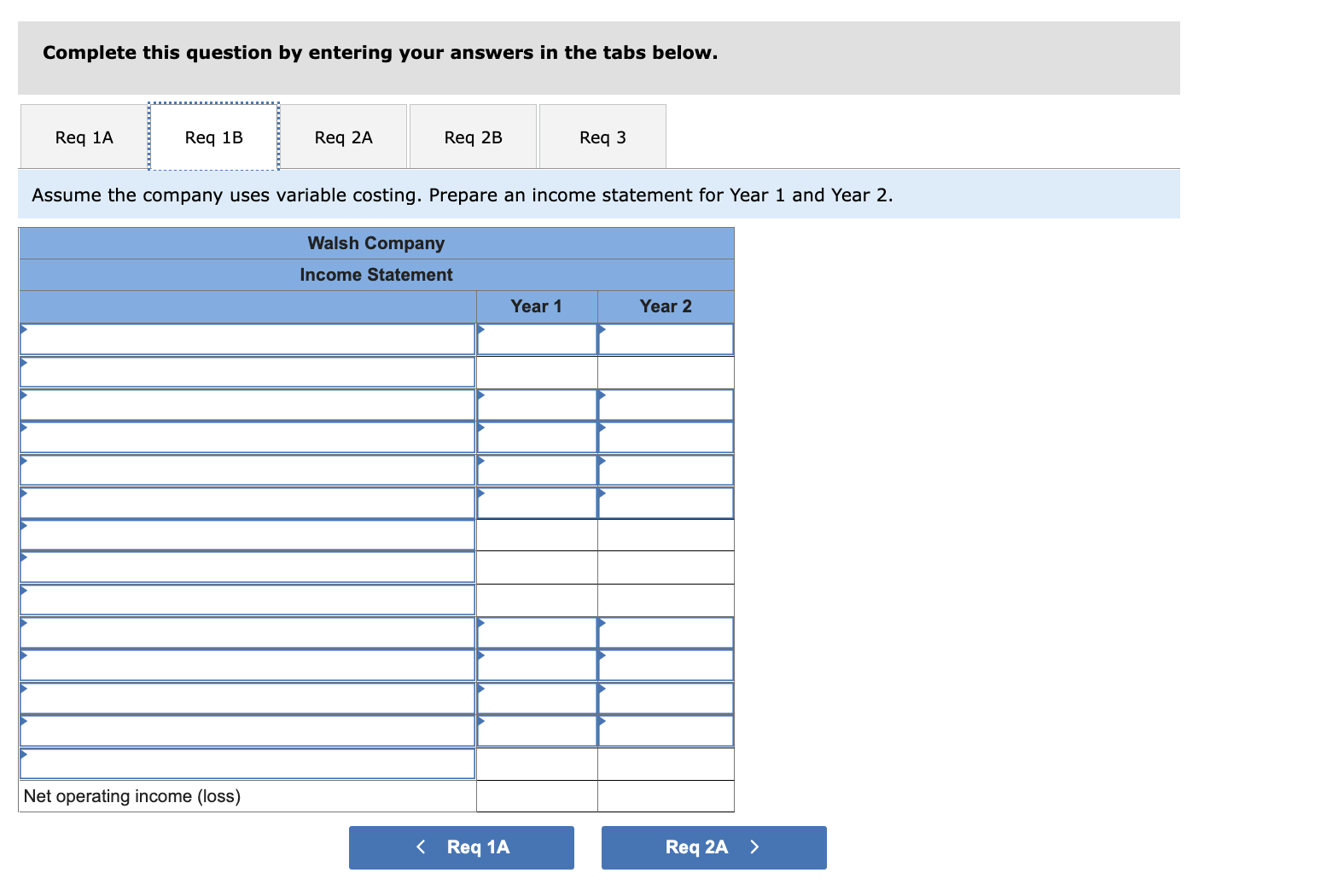
Task: Select the currently active Req 1B tab
Action: tap(213, 137)
